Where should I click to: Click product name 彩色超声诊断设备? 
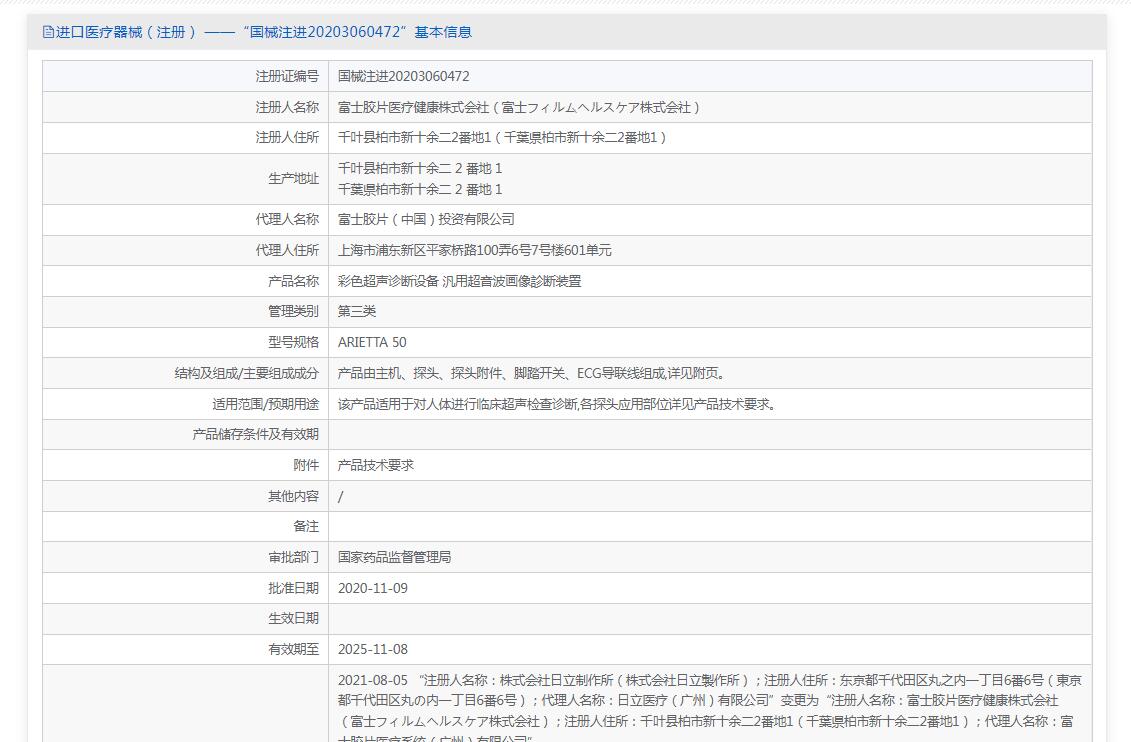(388, 281)
